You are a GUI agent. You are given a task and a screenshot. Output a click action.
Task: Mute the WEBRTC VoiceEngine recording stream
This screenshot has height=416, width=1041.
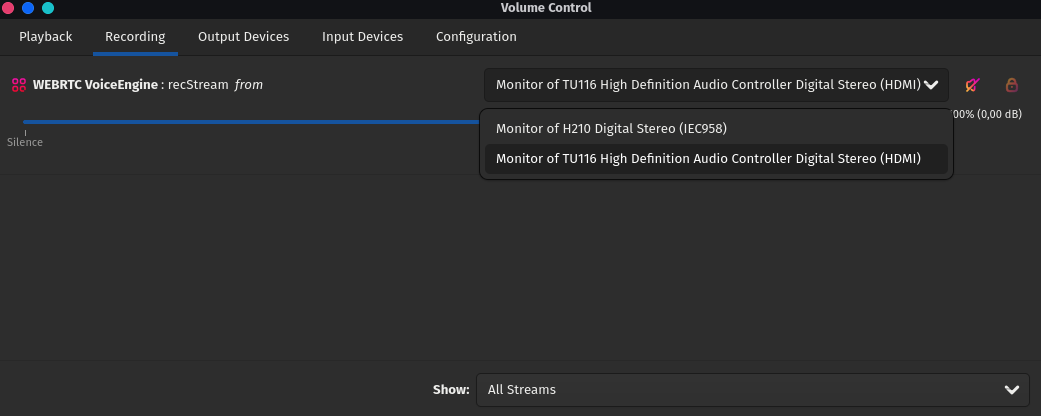point(971,85)
